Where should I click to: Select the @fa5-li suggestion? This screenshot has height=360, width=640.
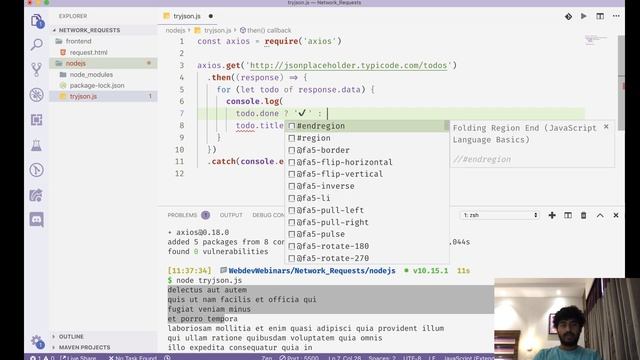367,198
